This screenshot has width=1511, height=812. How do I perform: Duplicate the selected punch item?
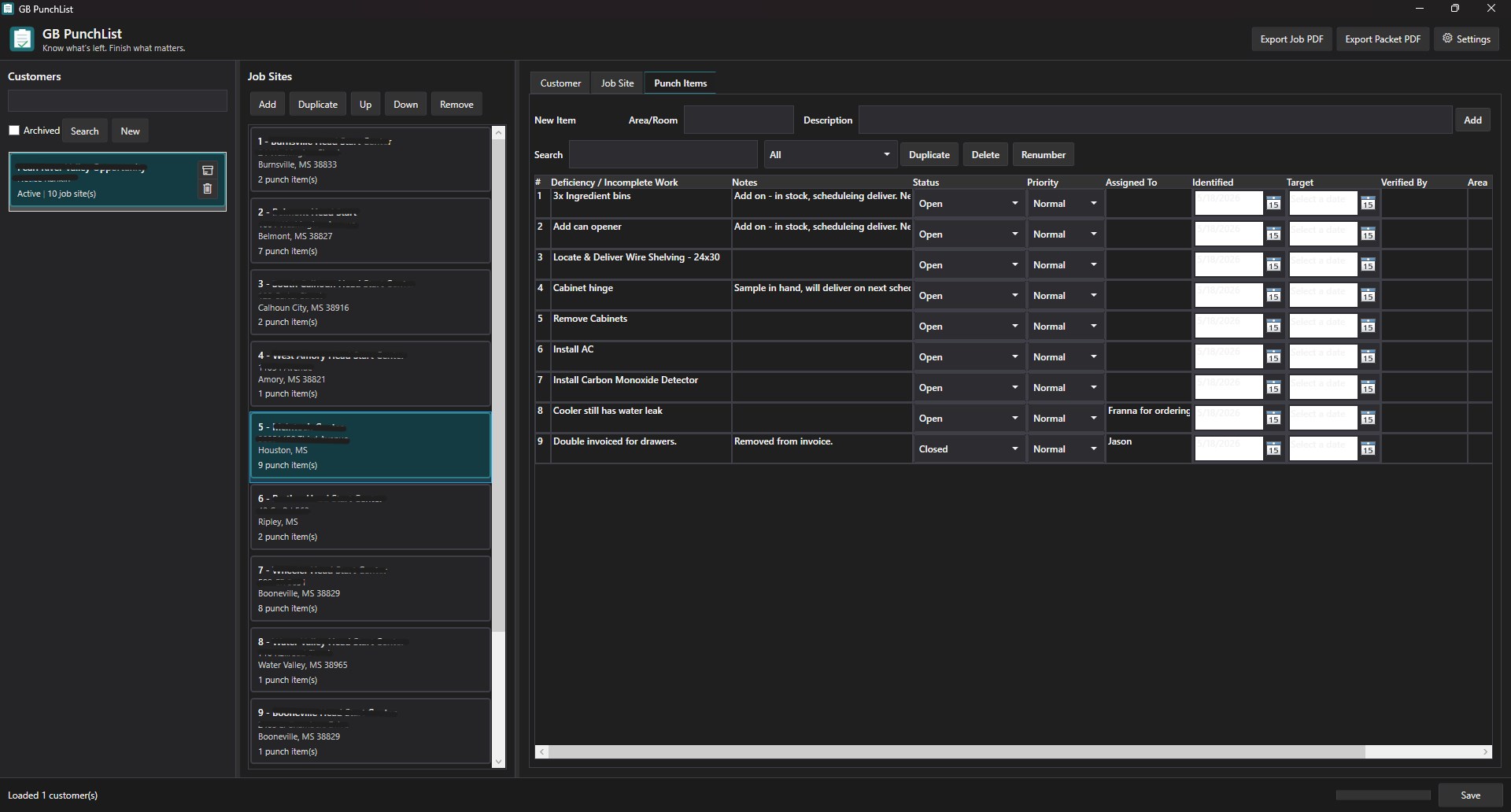point(929,154)
